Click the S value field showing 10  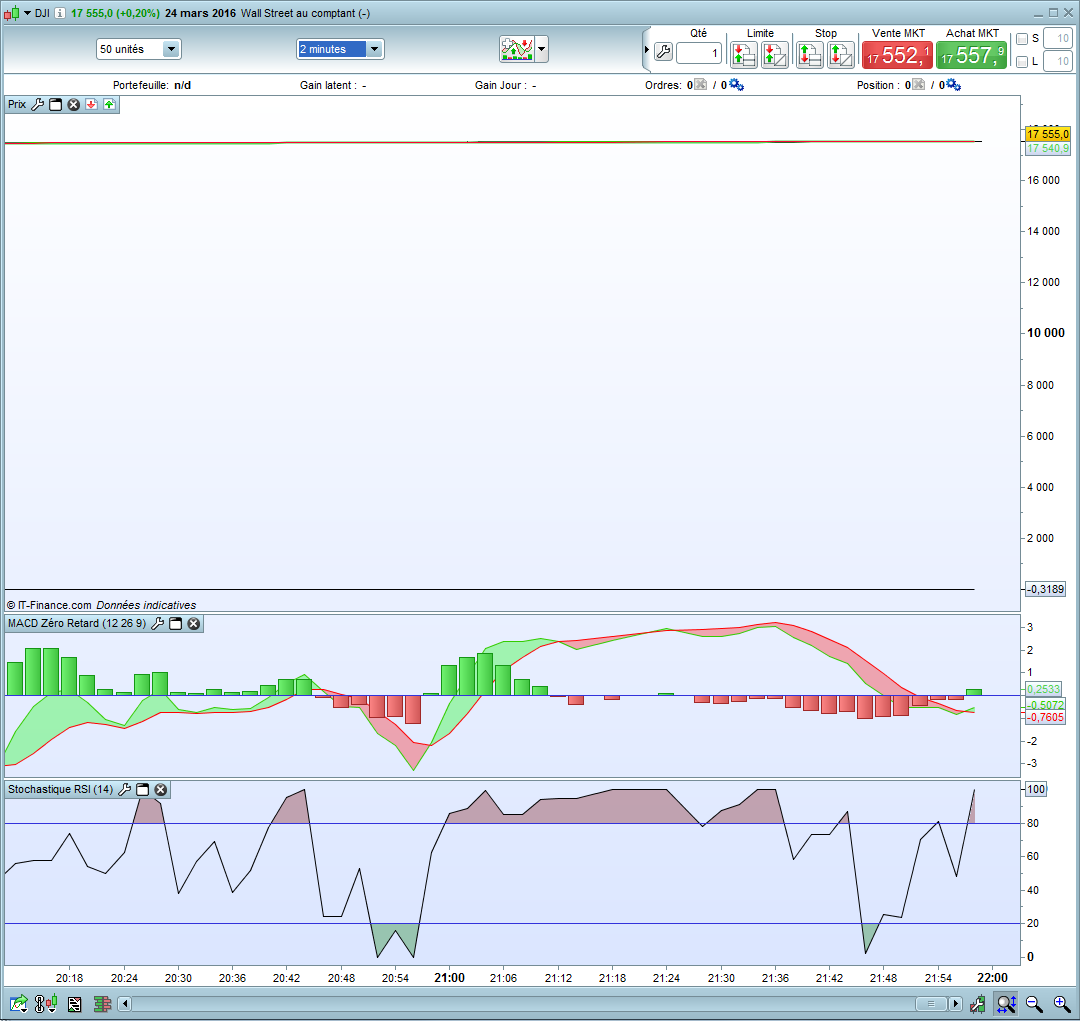[1058, 39]
